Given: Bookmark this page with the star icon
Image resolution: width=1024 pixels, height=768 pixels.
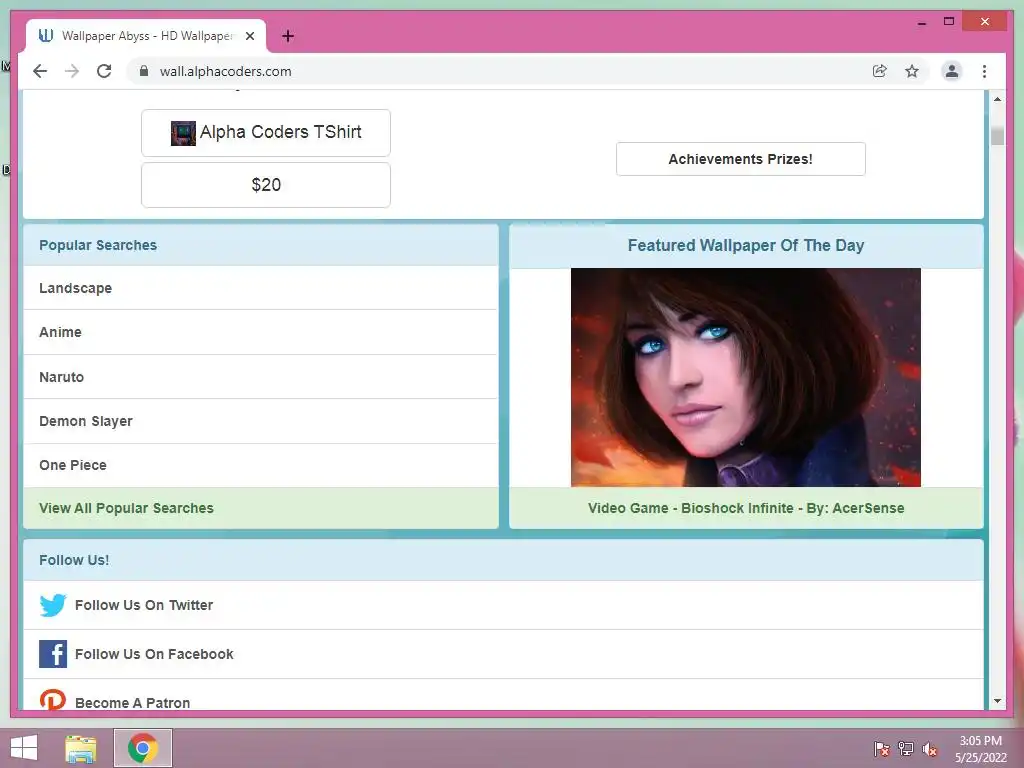Looking at the screenshot, I should [912, 71].
